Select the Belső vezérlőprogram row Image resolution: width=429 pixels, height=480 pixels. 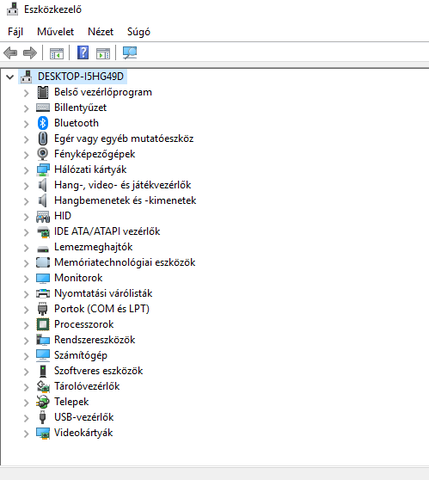click(103, 92)
